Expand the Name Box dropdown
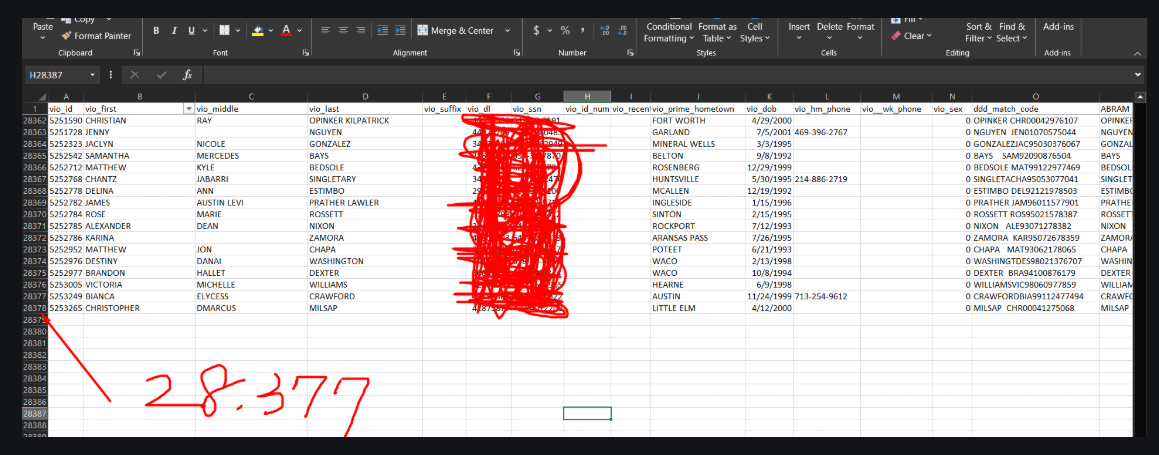Image resolution: width=1159 pixels, height=455 pixels. (94, 75)
